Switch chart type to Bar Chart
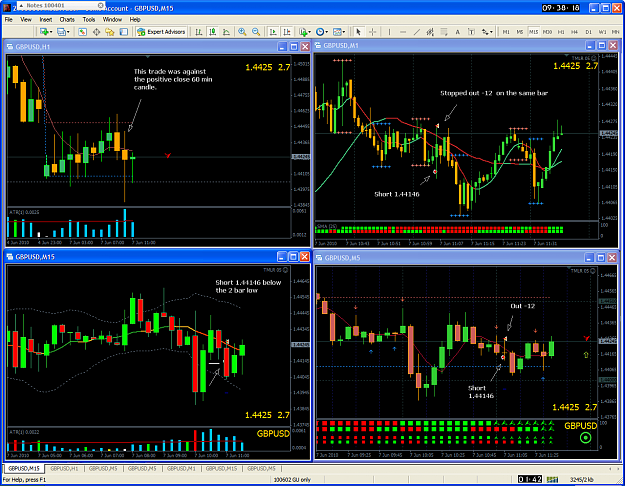The image size is (625, 486). (x=199, y=32)
